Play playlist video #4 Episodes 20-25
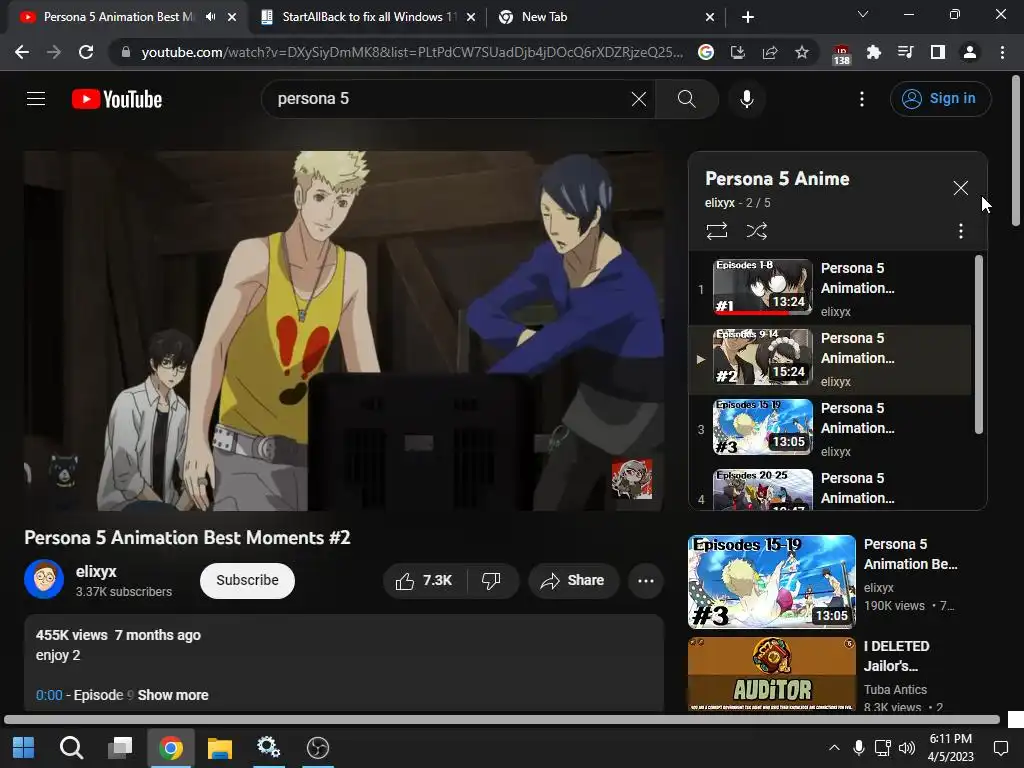The width and height of the screenshot is (1024, 768). point(763,489)
